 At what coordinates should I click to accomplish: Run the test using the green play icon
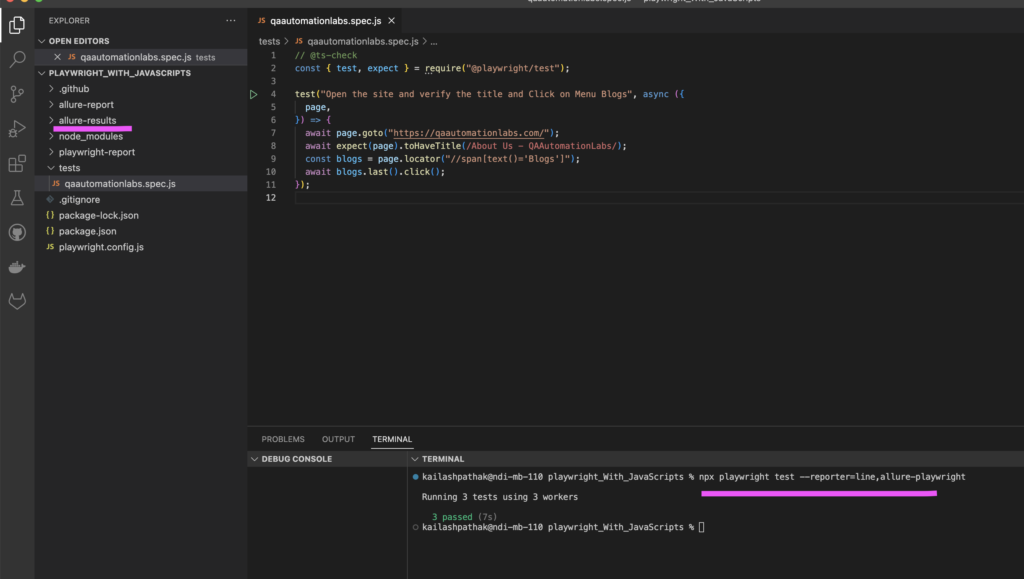click(x=253, y=95)
